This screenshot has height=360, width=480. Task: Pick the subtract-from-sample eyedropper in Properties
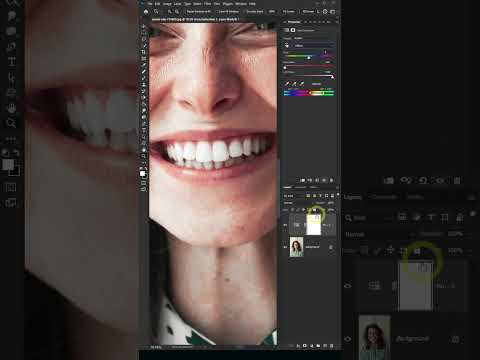(302, 84)
